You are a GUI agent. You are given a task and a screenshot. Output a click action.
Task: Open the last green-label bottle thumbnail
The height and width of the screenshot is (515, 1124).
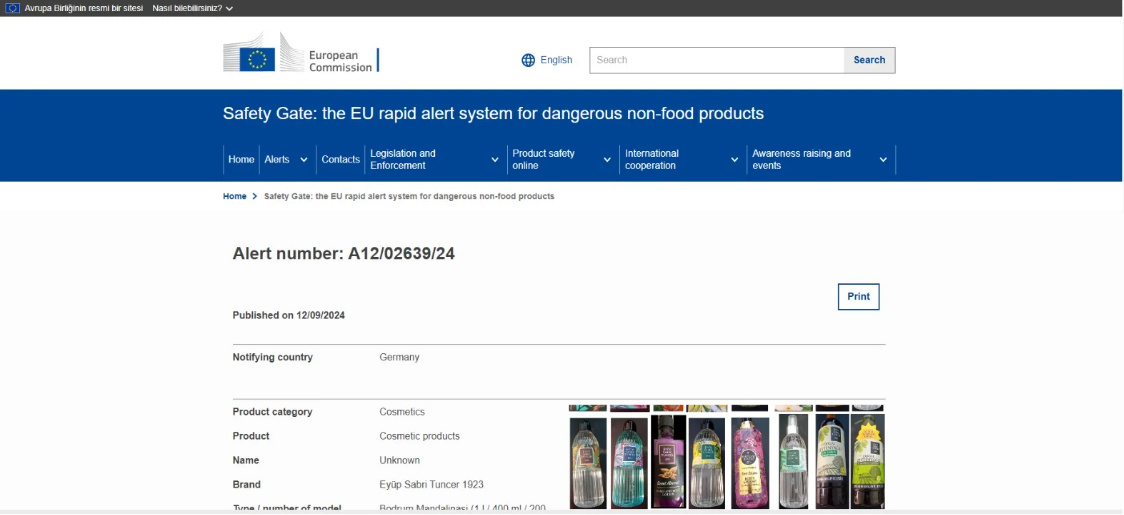[867, 461]
